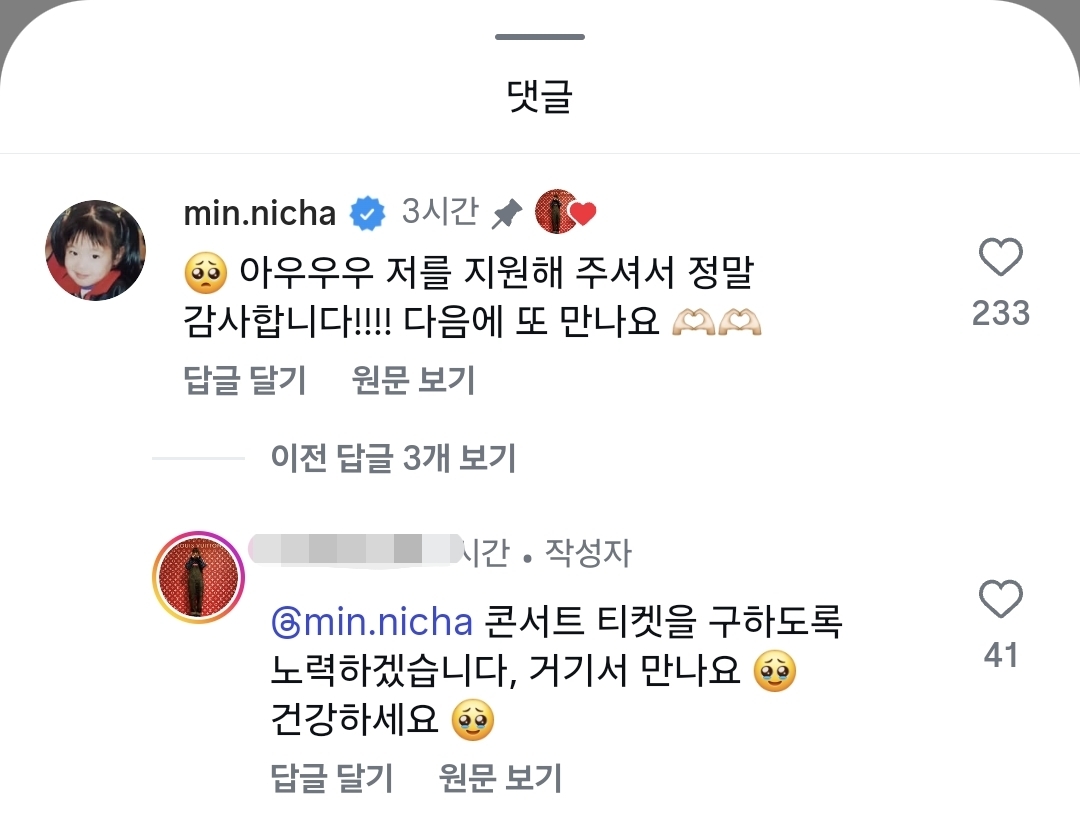Image resolution: width=1080 pixels, height=815 pixels.
Task: Tap the @min.nicha mention in reply
Action: pos(372,622)
